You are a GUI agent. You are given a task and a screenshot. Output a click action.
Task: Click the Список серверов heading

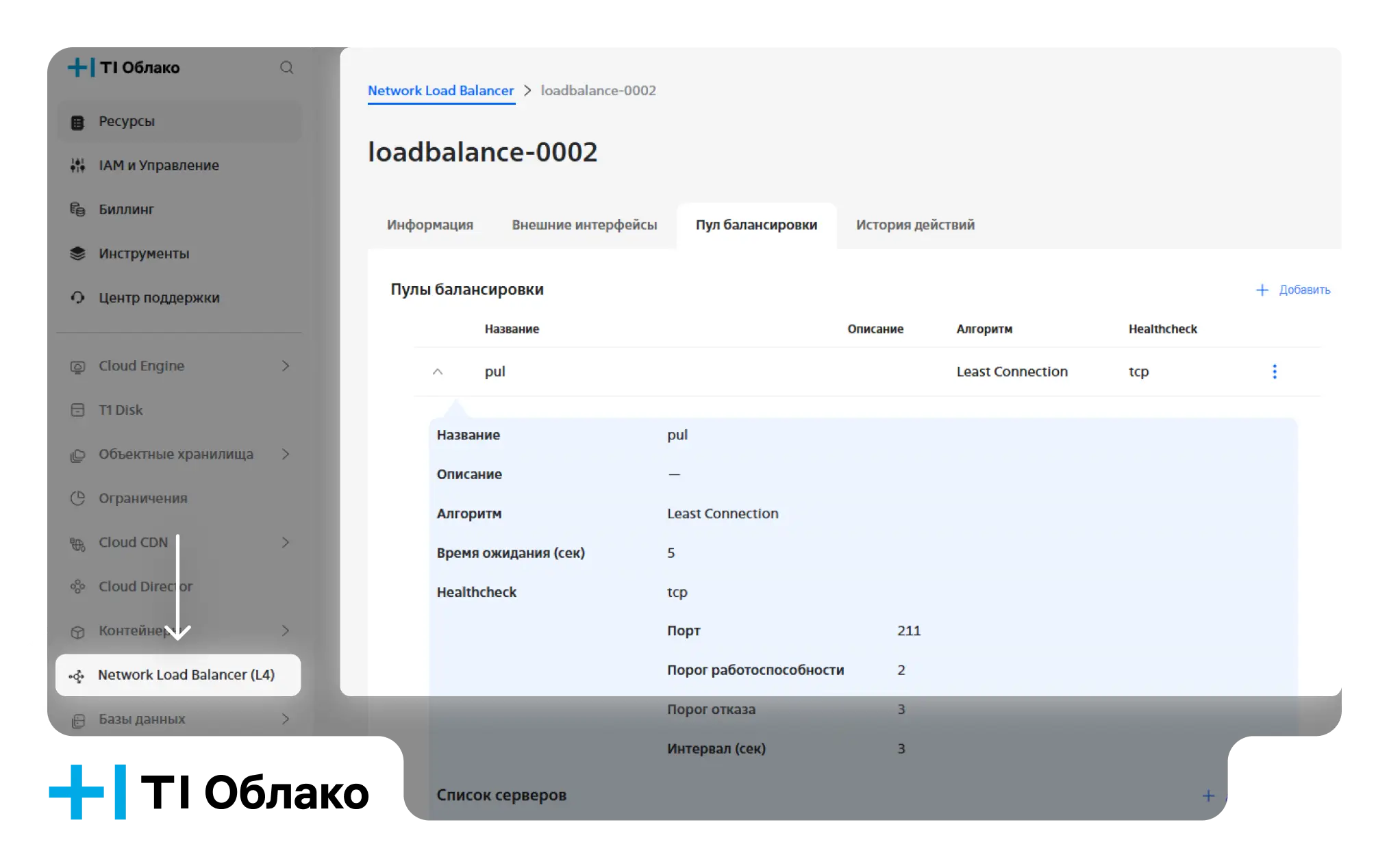(501, 795)
